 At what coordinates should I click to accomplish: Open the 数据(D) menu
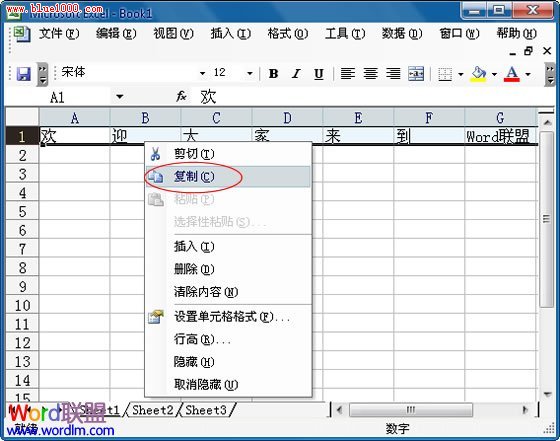click(402, 34)
